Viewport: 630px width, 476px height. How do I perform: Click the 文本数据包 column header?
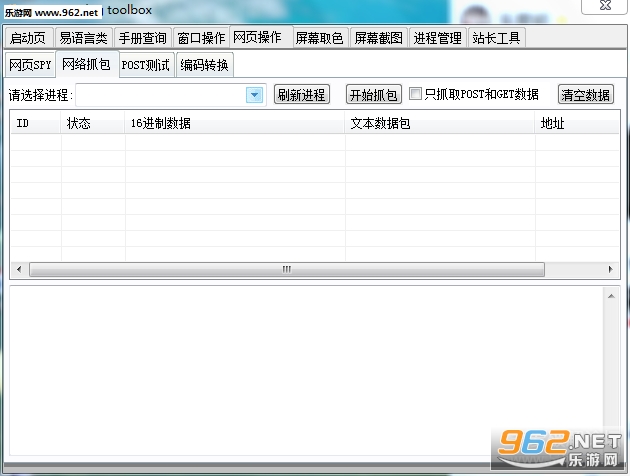[x=440, y=123]
